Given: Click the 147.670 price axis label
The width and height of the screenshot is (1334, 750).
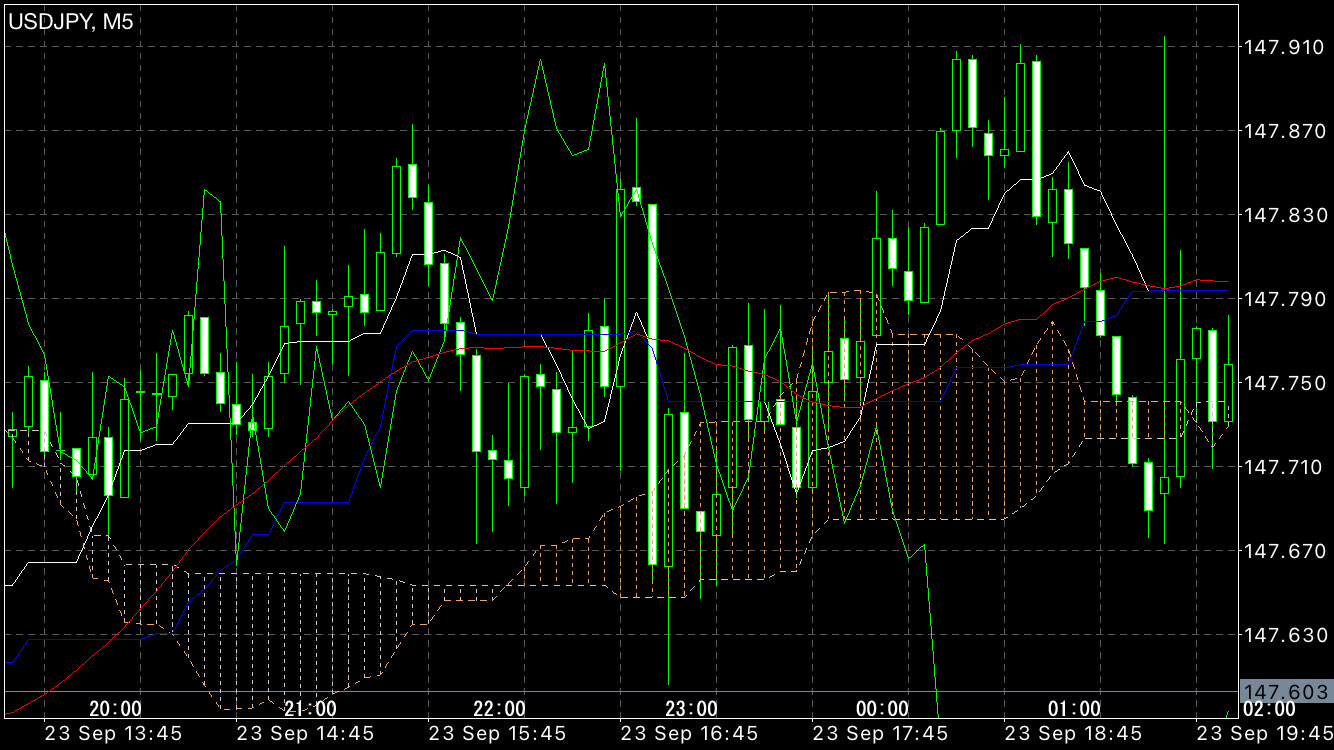Looking at the screenshot, I should click(x=1284, y=551).
